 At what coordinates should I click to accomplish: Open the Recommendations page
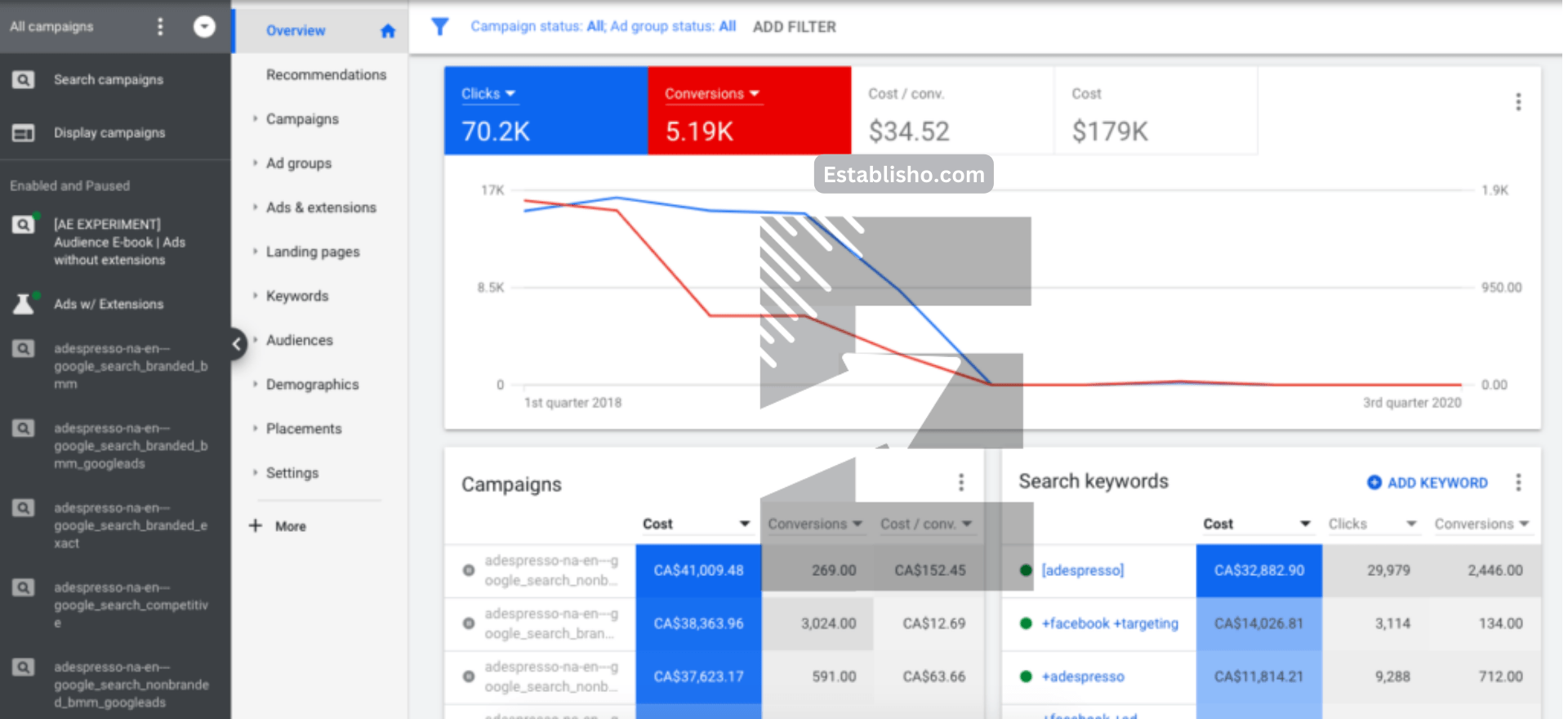click(x=326, y=75)
